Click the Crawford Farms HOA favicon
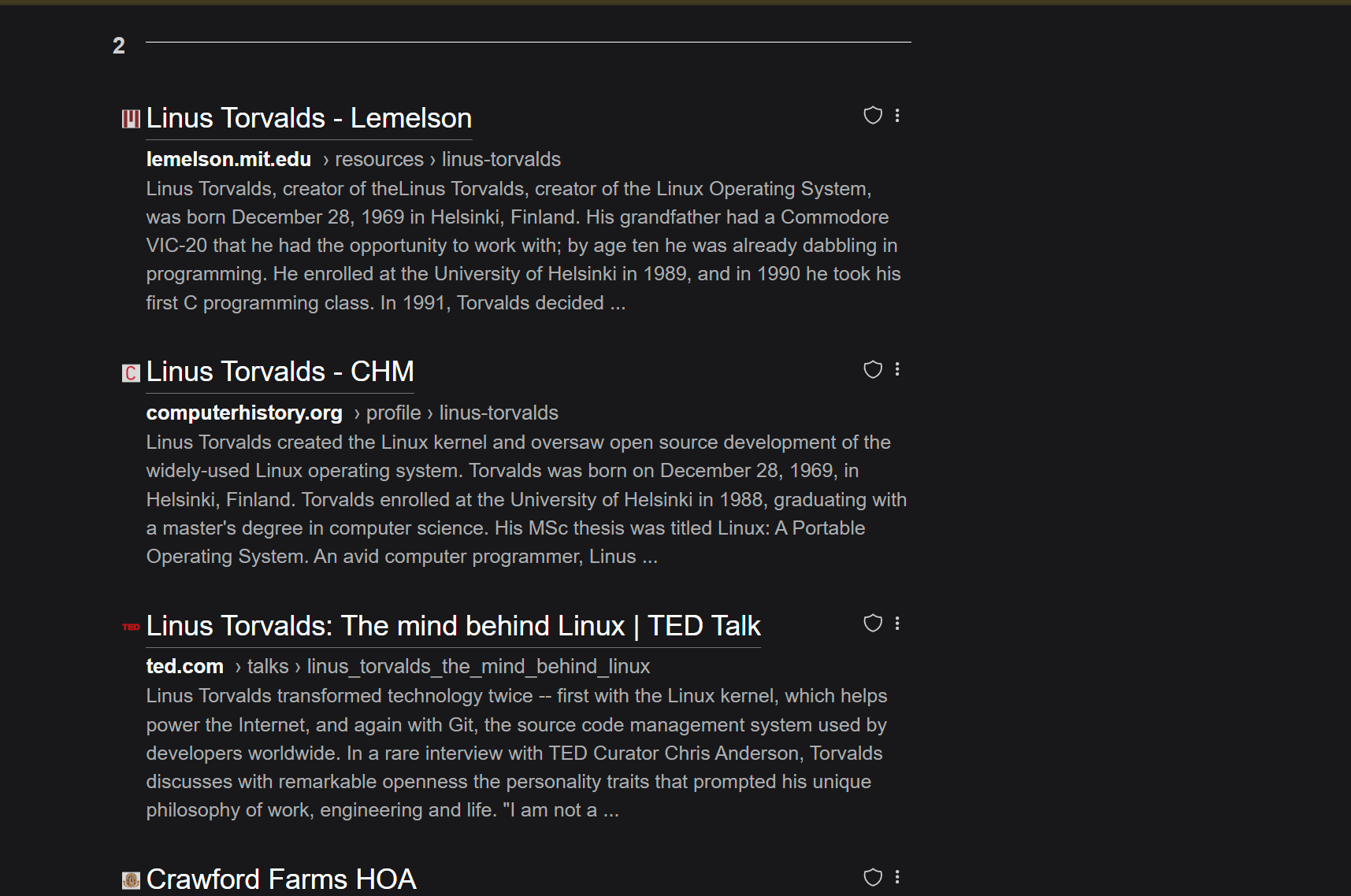 click(131, 879)
